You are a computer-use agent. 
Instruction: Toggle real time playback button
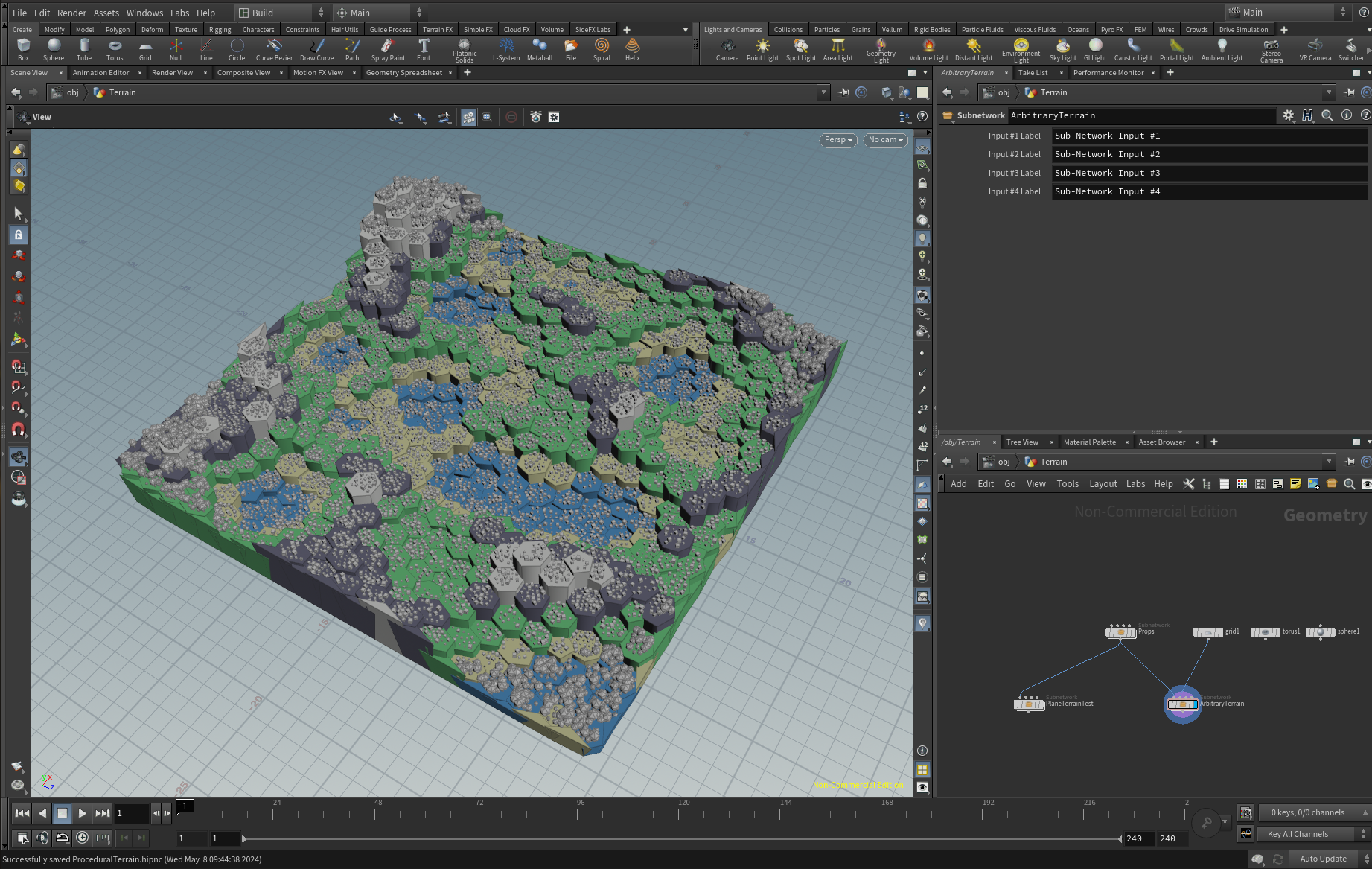[82, 838]
